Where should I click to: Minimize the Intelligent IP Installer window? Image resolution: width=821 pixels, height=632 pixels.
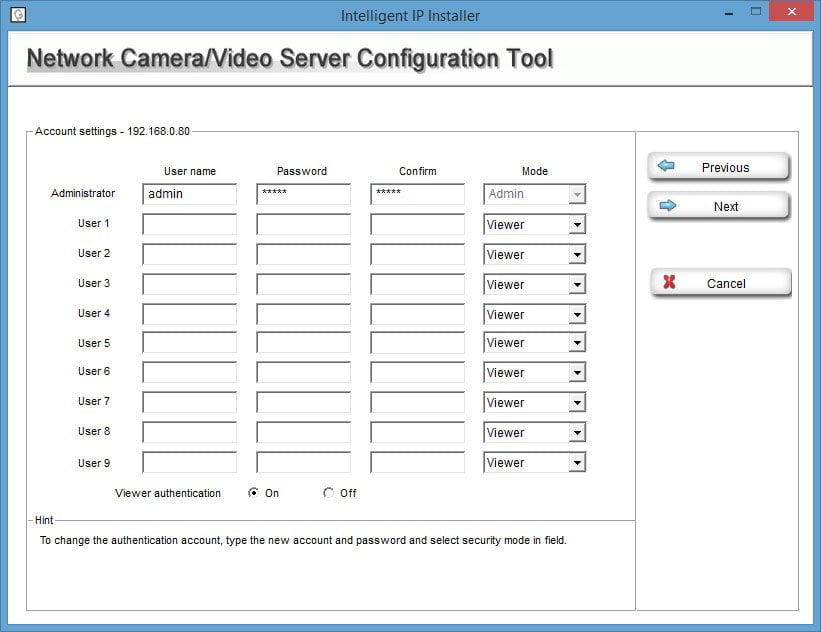point(729,13)
